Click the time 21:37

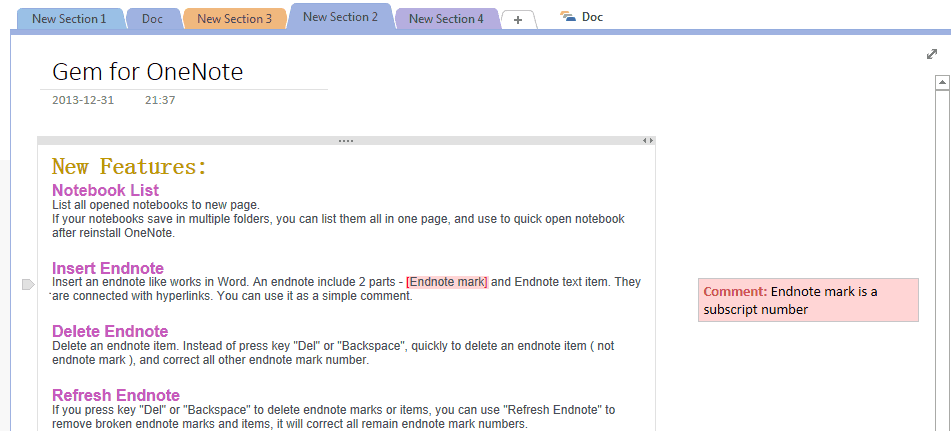[160, 100]
